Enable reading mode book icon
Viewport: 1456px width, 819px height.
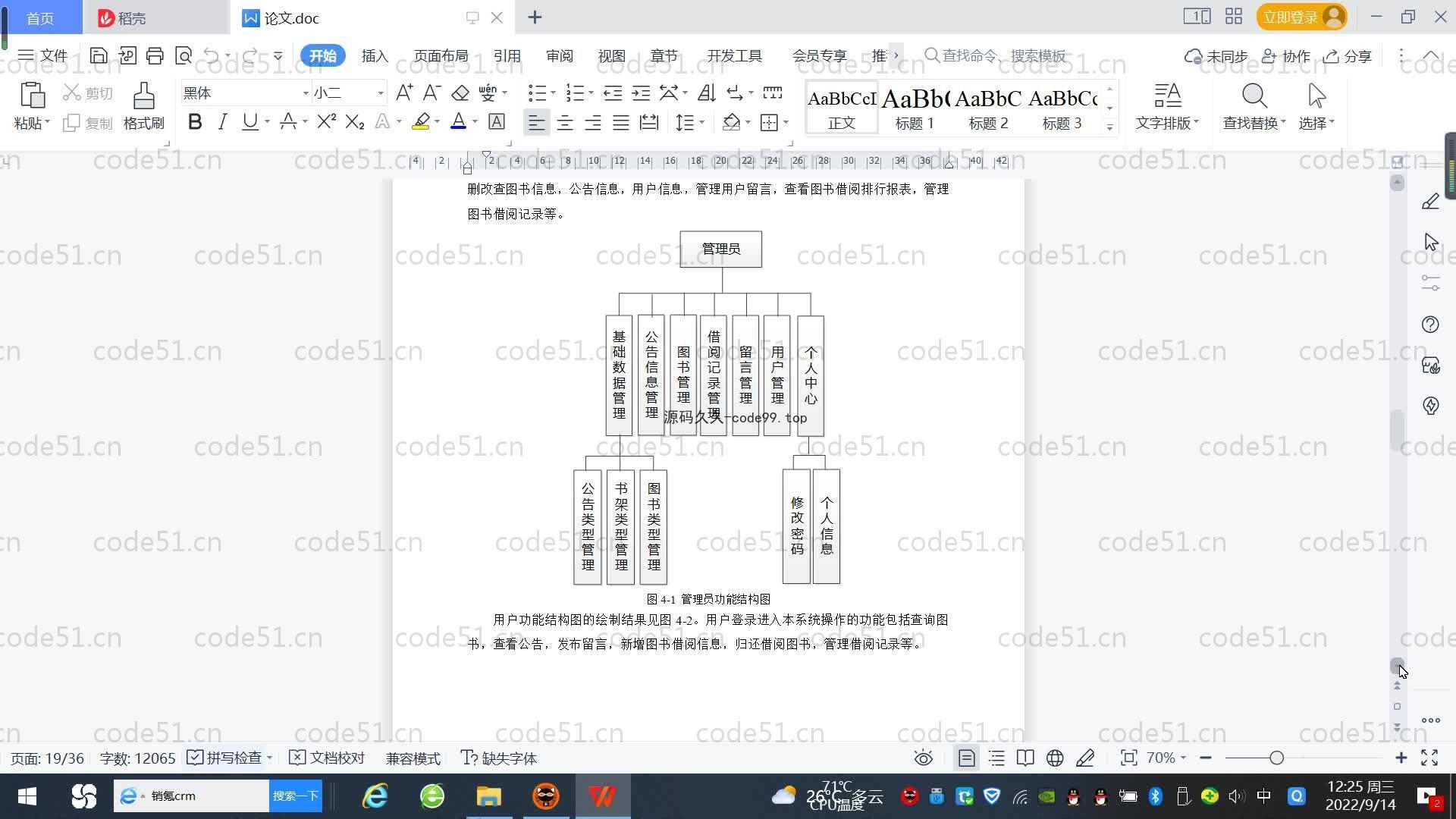(x=1025, y=758)
